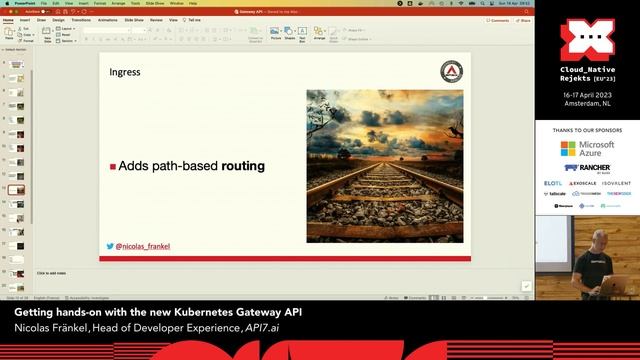
Task: Toggle Italic formatting
Action: click(93, 39)
